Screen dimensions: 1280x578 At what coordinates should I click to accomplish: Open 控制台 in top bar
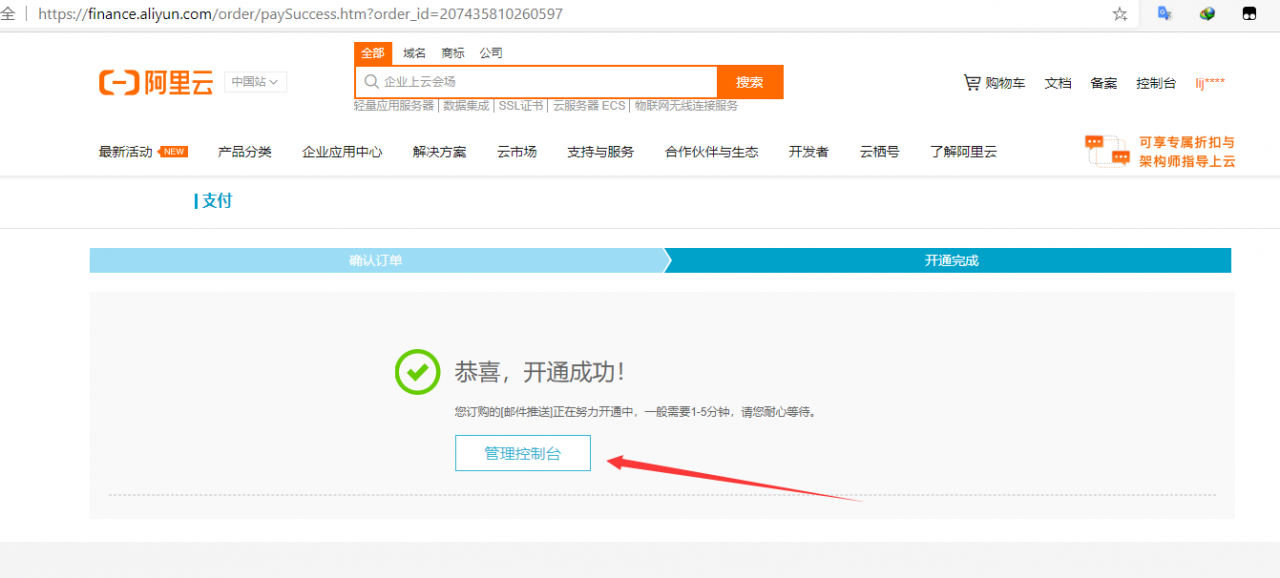(1156, 83)
